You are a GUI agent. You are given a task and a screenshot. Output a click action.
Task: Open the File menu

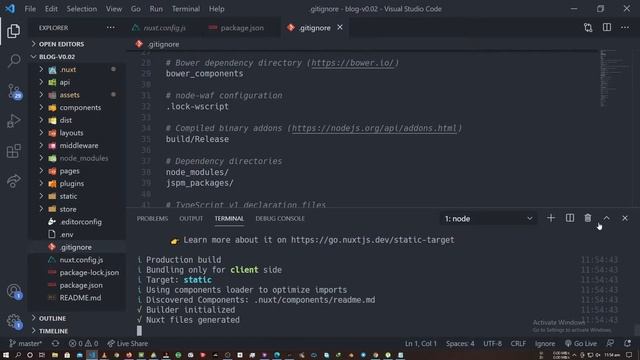coord(30,9)
